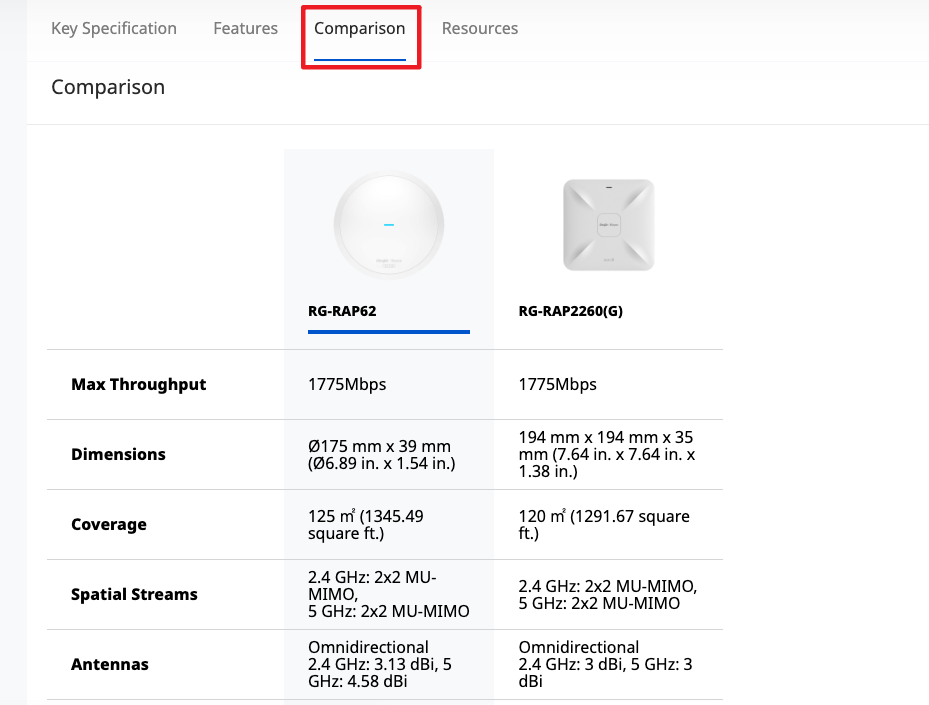The width and height of the screenshot is (929, 705).
Task: Select the Comparison tab
Action: pyautogui.click(x=360, y=28)
